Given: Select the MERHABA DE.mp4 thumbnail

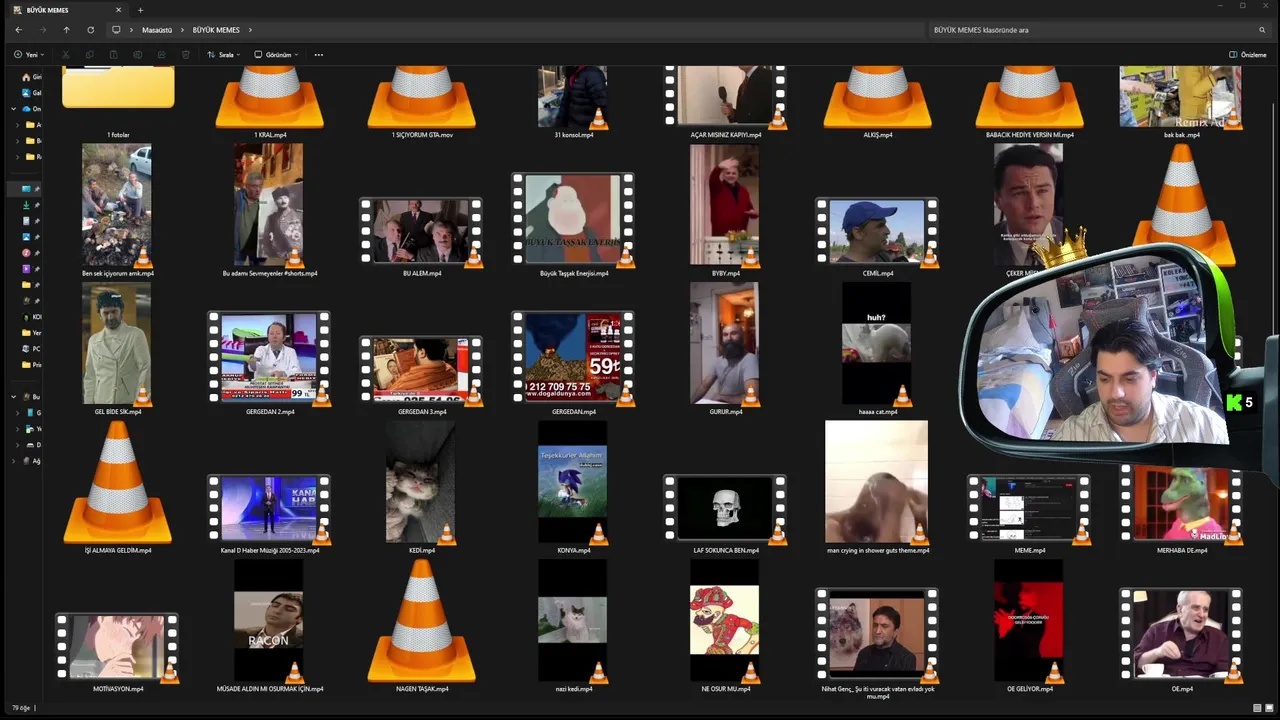Looking at the screenshot, I should coord(1181,506).
